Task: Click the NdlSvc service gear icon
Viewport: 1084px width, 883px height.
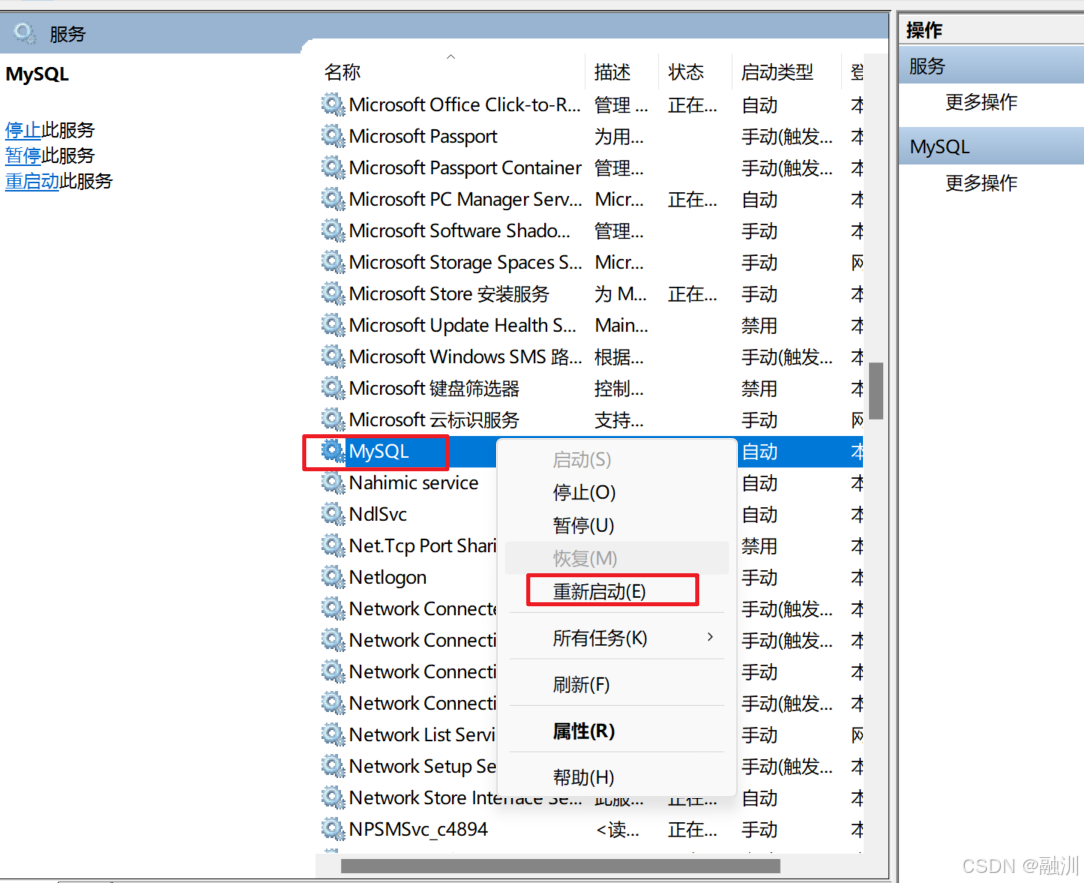Action: click(331, 514)
